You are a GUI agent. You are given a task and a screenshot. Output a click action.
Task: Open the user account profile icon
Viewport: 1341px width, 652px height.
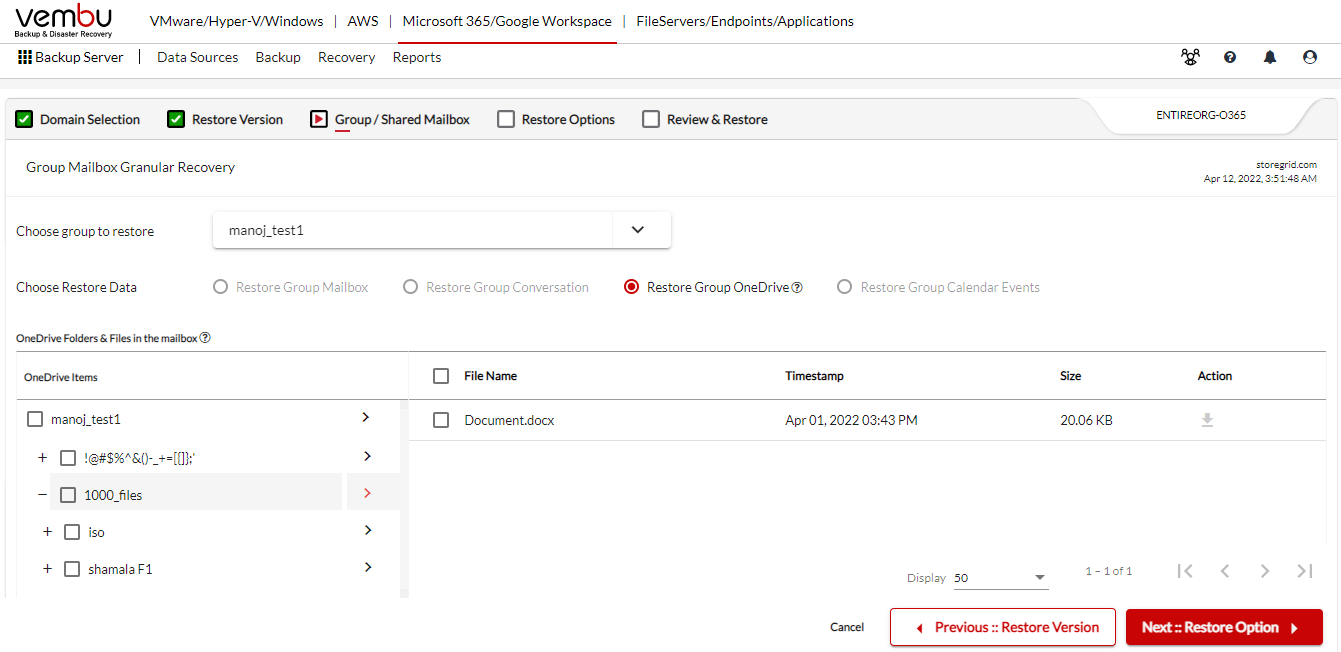(x=1310, y=58)
